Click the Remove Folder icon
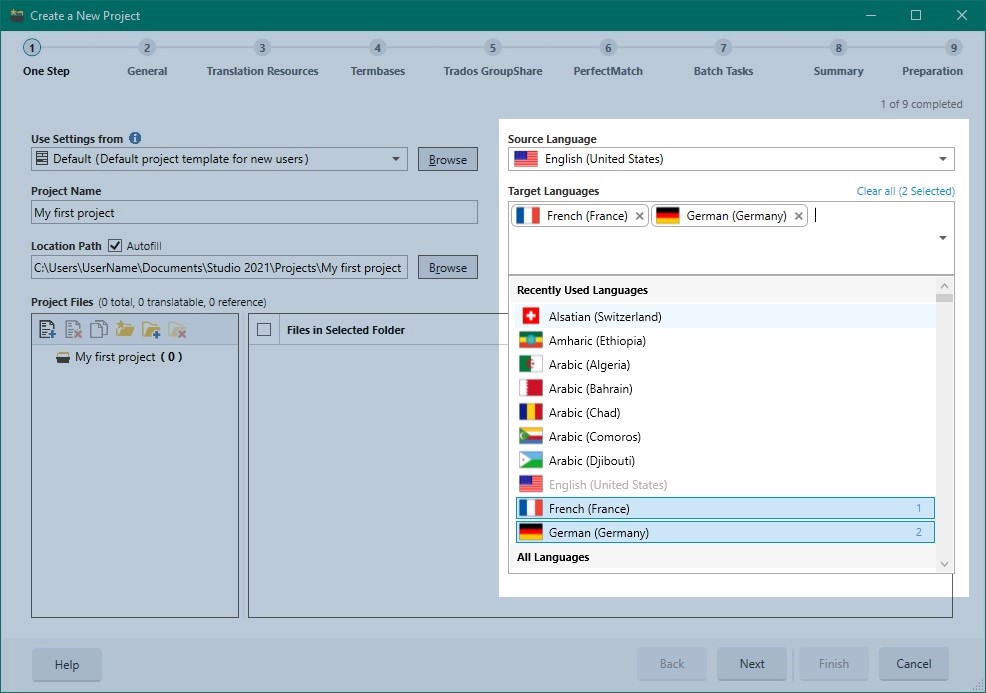Screen dimensions: 986x693 pos(177,329)
